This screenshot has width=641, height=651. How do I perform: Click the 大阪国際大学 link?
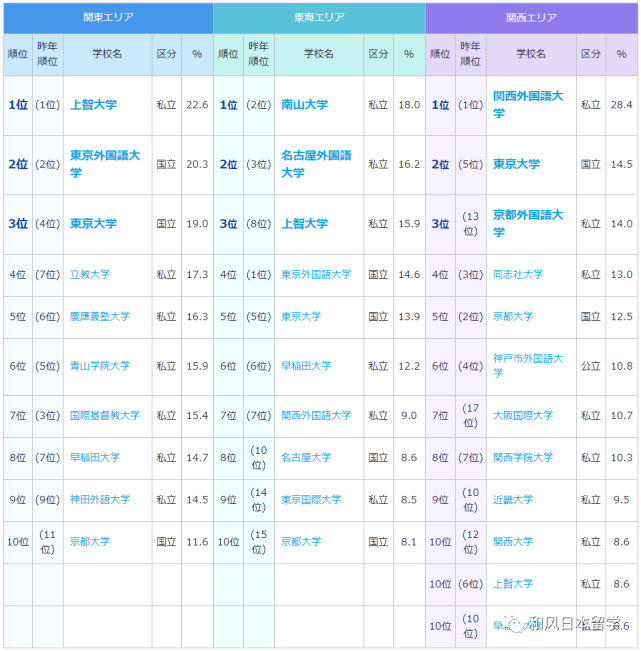click(523, 415)
